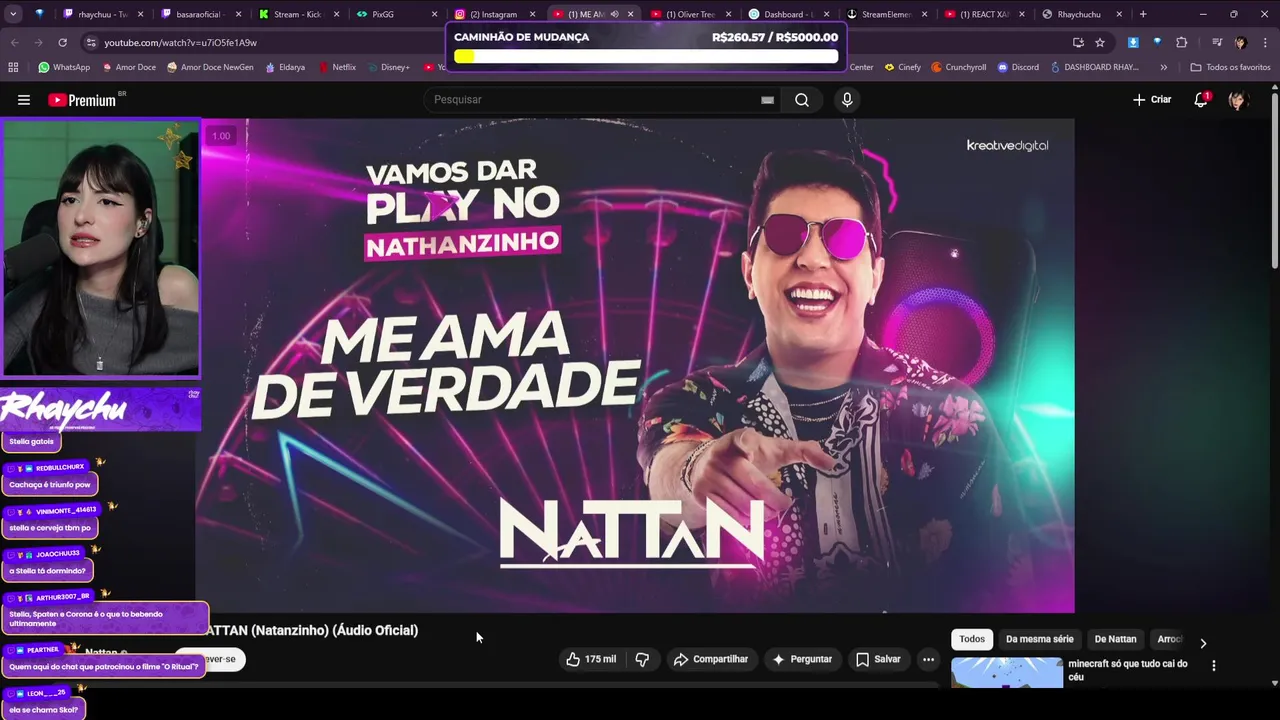The height and width of the screenshot is (720, 1280).
Task: Open the YouTube account avatar menu
Action: tap(1238, 100)
